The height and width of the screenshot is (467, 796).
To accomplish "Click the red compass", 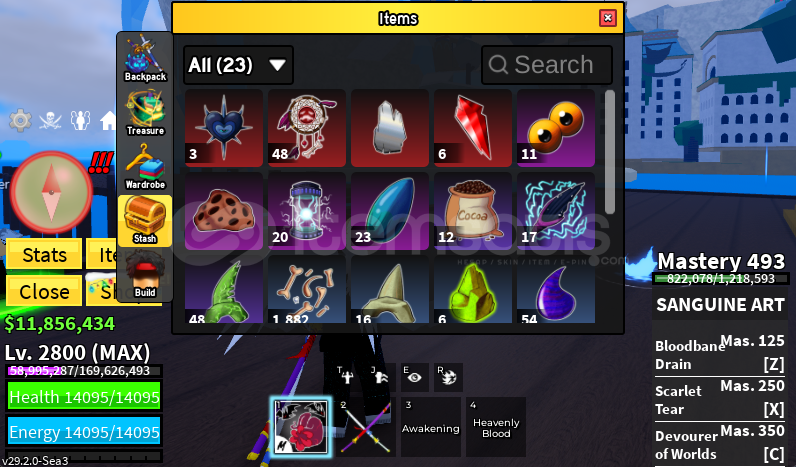I will (x=51, y=192).
